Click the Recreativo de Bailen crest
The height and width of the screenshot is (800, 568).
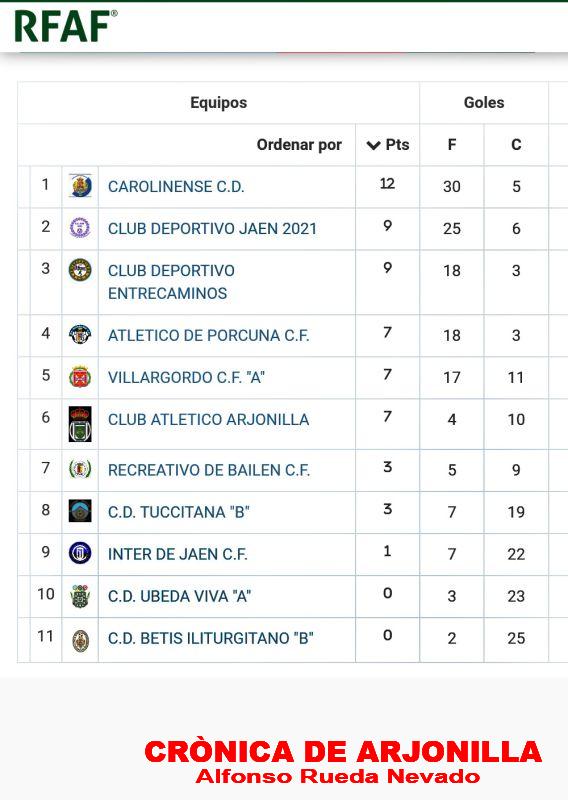80,468
